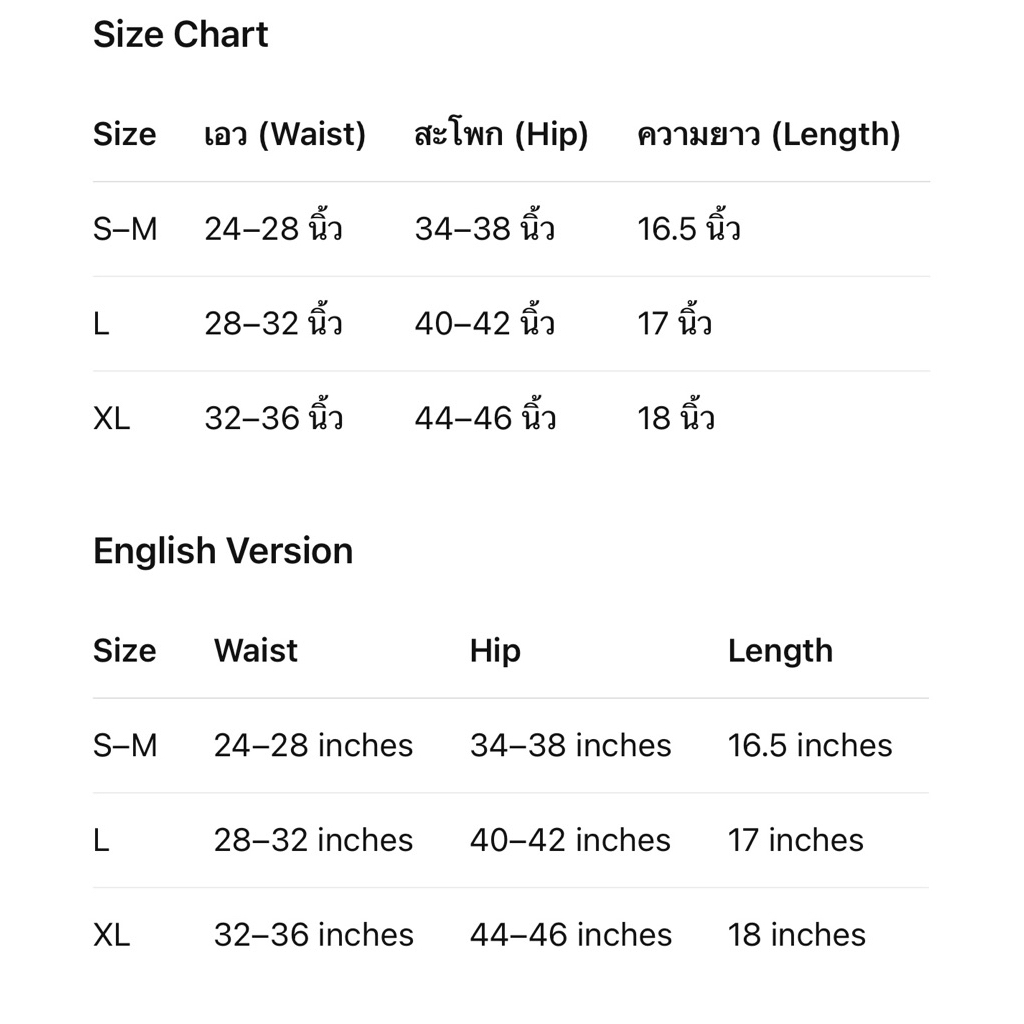Viewport: 1024px width, 1024px height.
Task: Click the English Length column header
Action: click(780, 652)
